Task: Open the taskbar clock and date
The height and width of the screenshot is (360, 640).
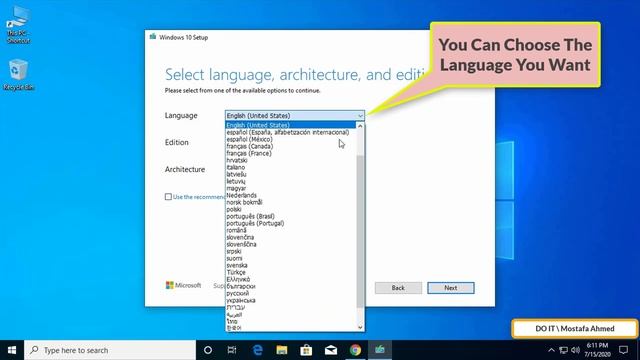Action: coord(597,350)
